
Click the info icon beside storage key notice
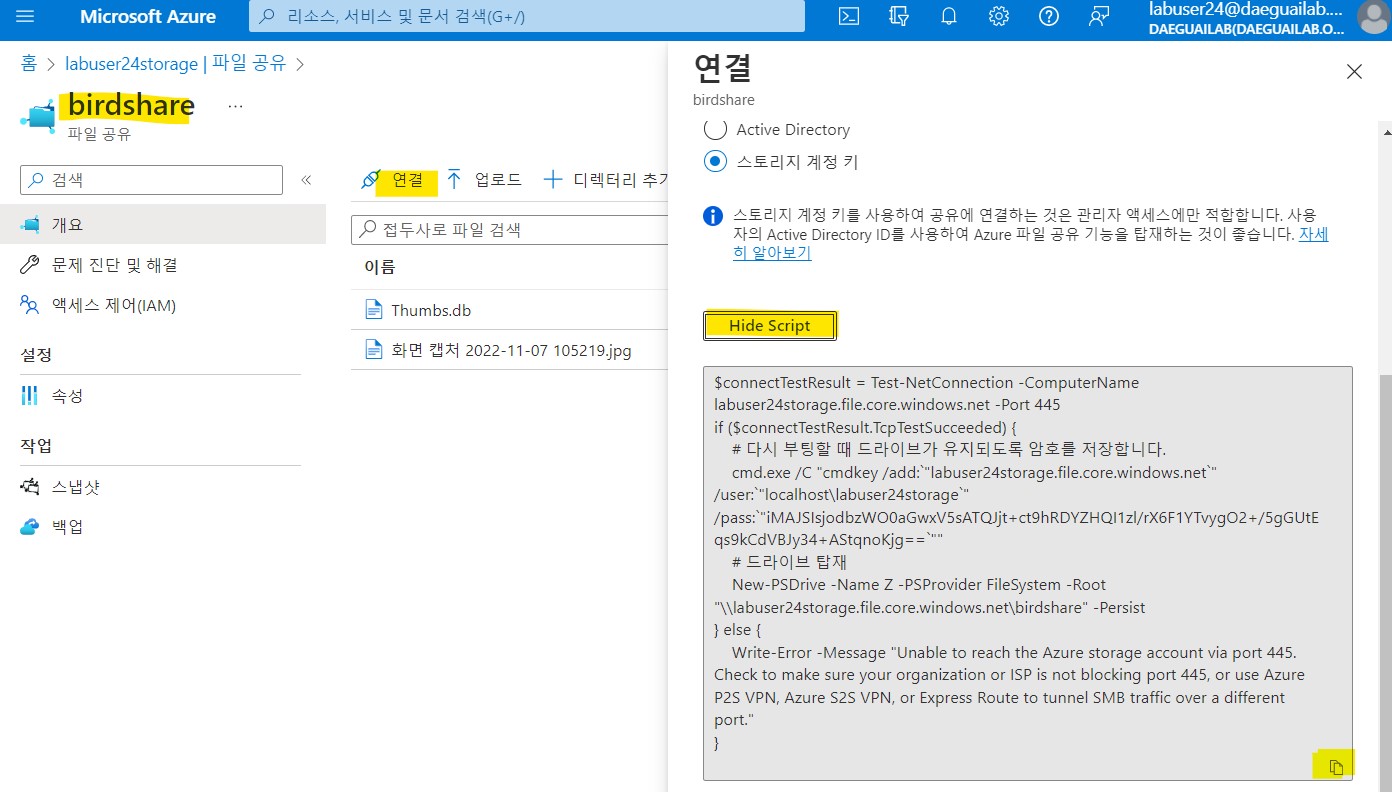pos(713,216)
